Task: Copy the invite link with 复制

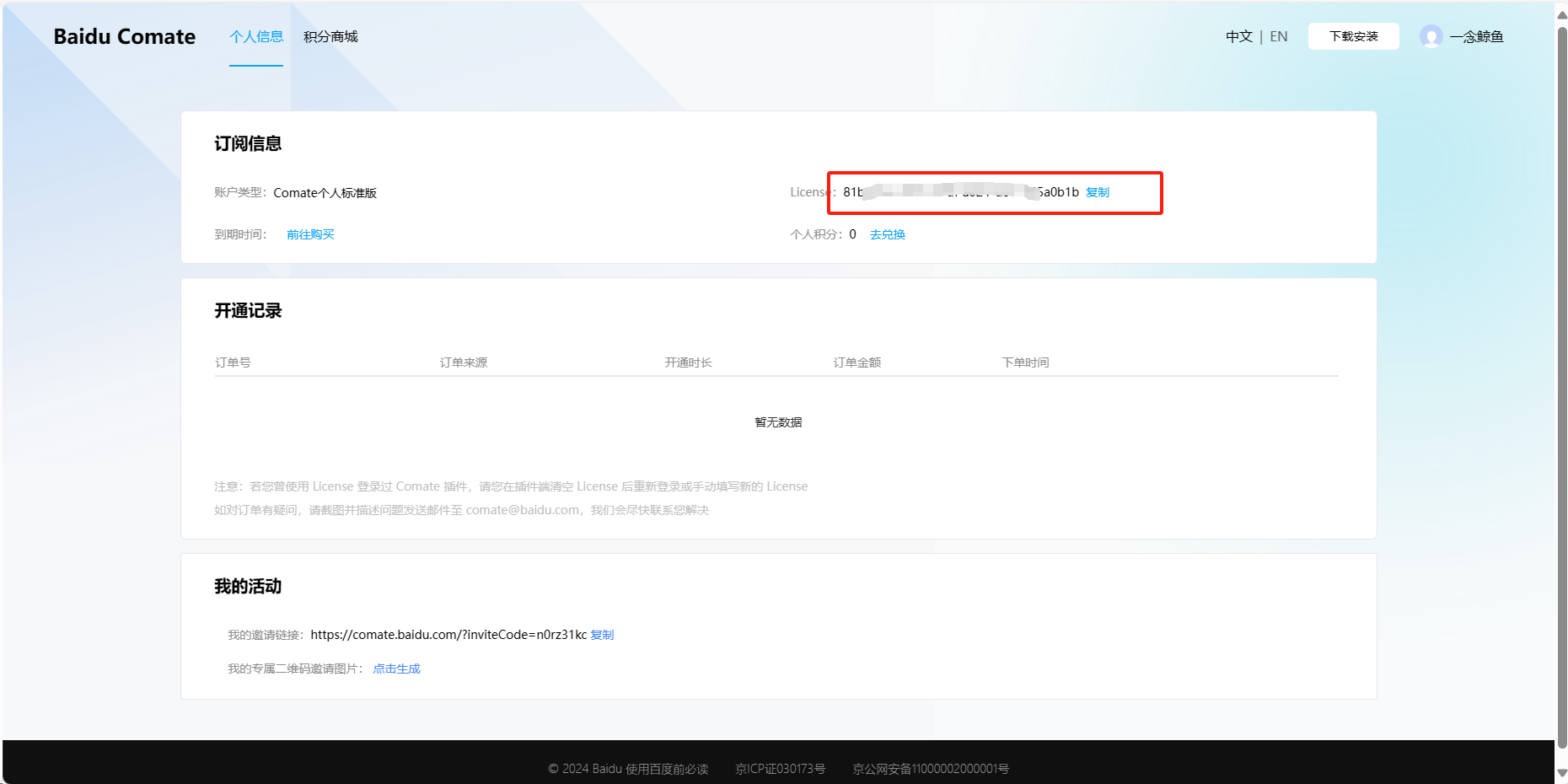Action: [x=602, y=635]
